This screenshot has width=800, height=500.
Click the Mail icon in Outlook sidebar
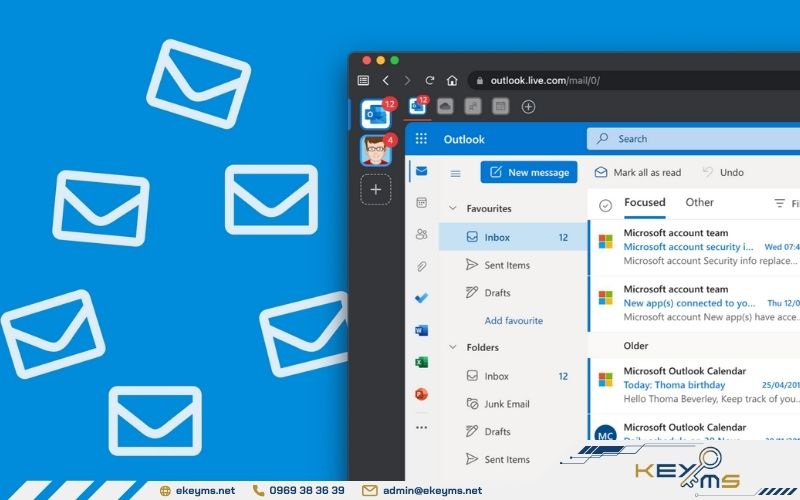421,171
